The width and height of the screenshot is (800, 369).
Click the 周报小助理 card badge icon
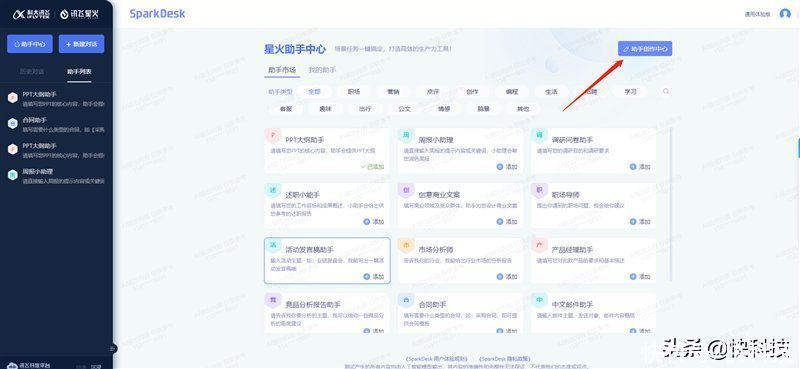[406, 136]
